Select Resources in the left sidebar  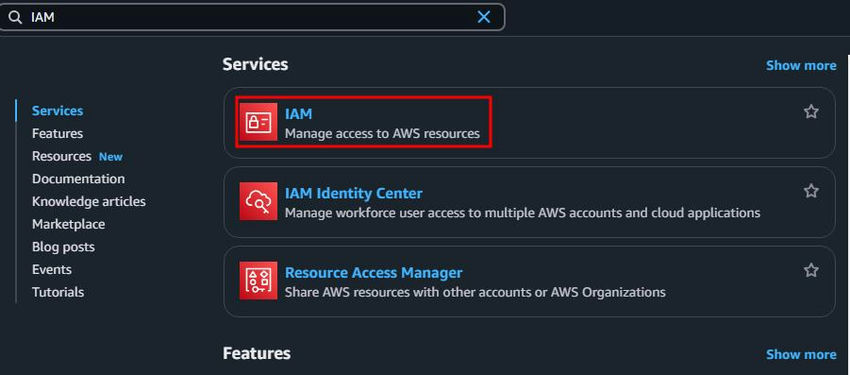[62, 156]
